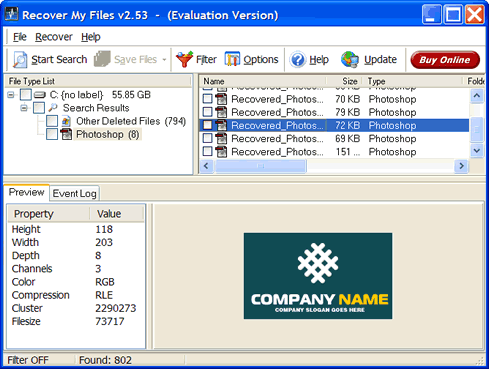Click file icon of the 70 KB row
The image size is (489, 369).
pos(221,99)
